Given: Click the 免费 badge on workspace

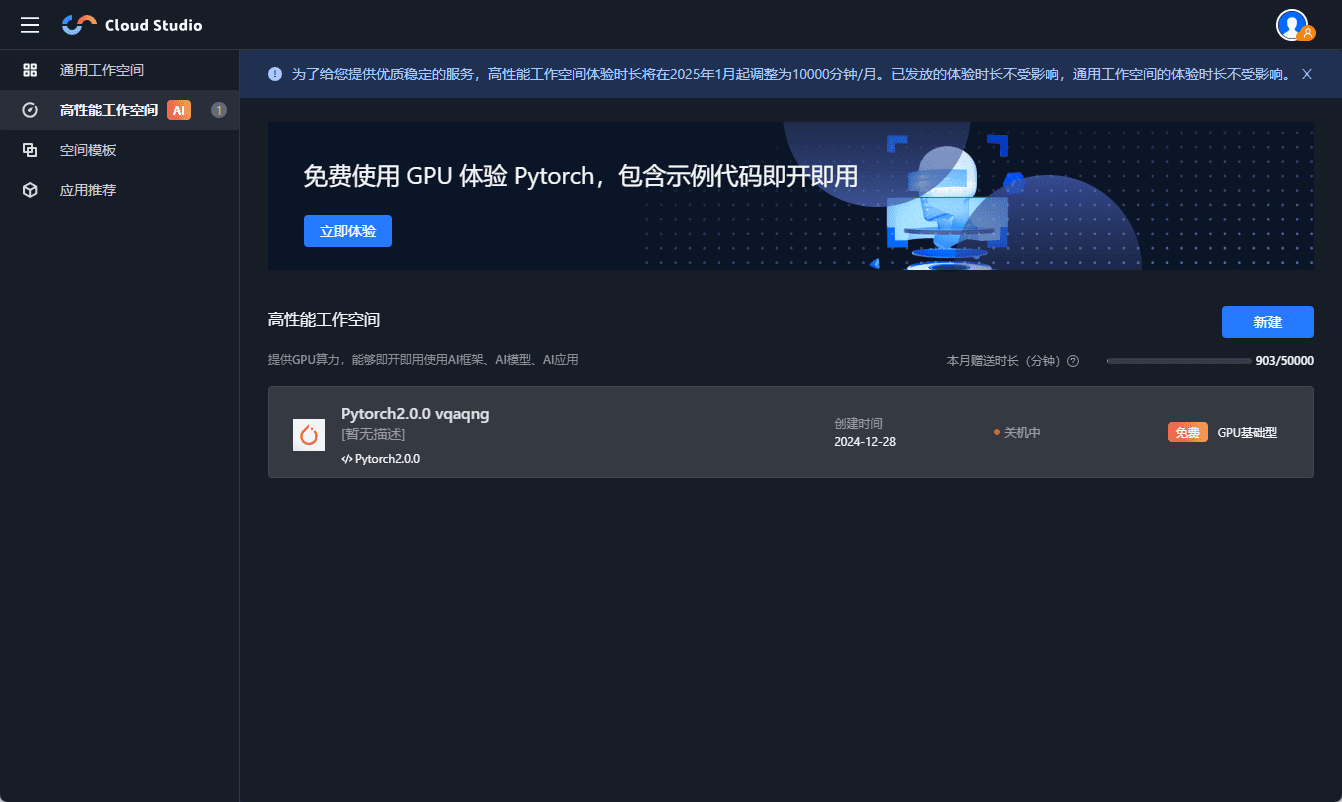Looking at the screenshot, I should pos(1188,433).
